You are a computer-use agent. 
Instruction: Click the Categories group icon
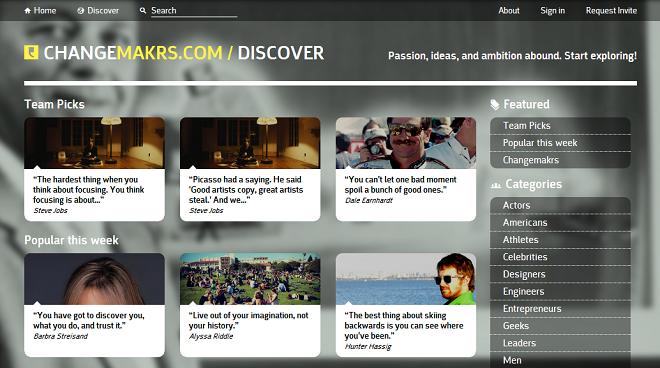coord(496,185)
